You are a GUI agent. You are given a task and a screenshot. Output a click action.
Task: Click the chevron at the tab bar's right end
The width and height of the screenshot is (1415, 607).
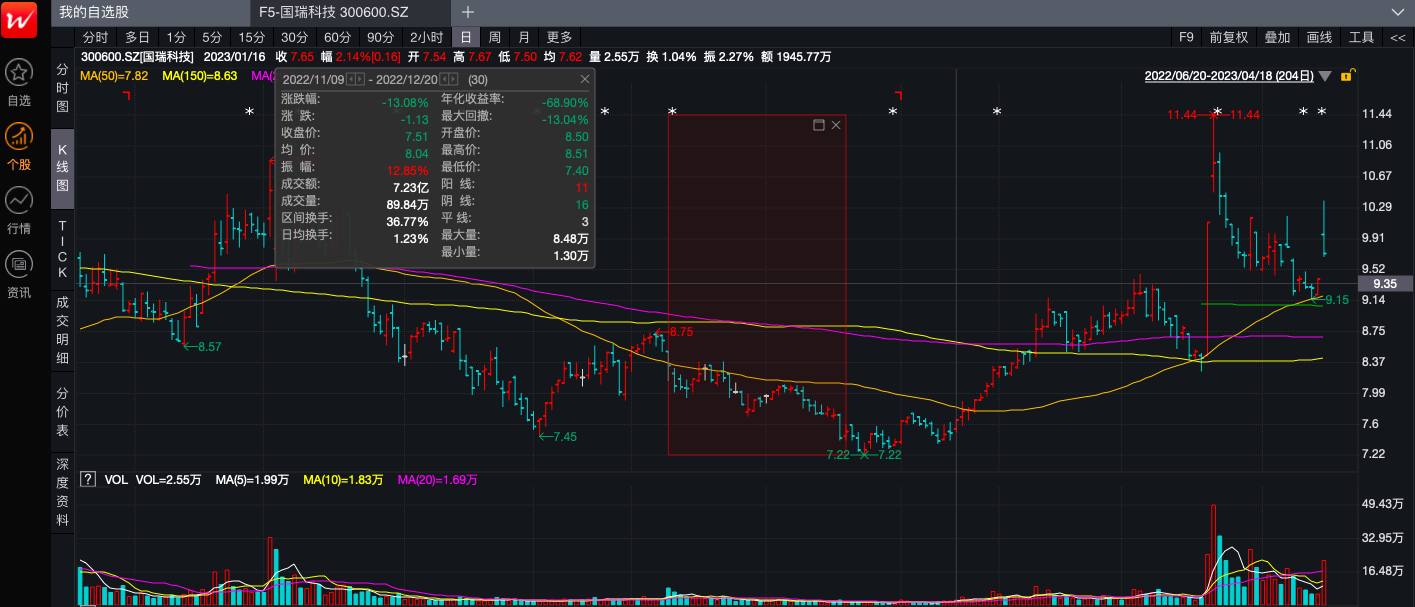pyautogui.click(x=1399, y=12)
